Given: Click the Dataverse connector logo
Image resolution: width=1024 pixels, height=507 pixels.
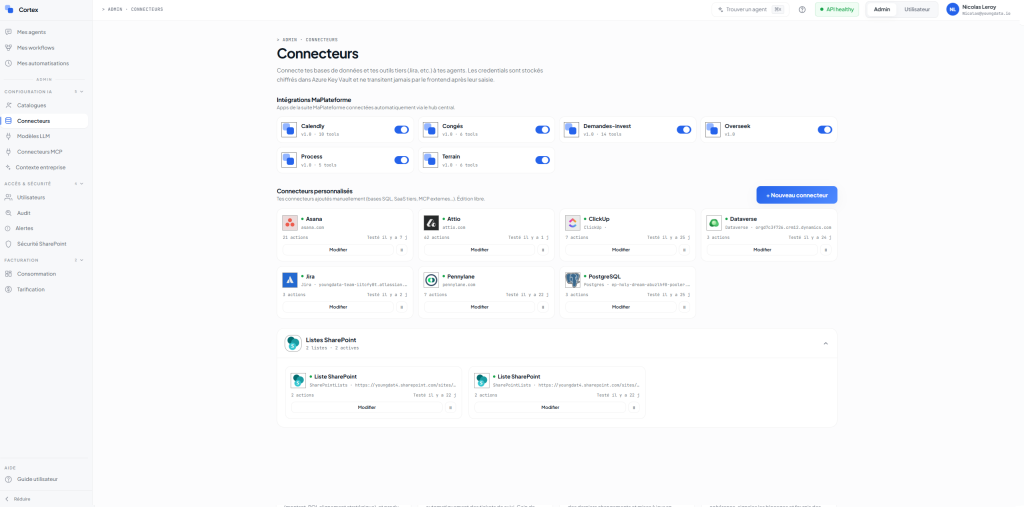Looking at the screenshot, I should (x=714, y=223).
